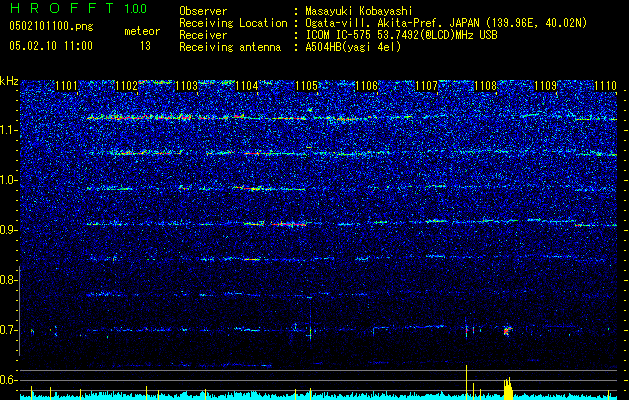629x400 pixels.
Task: Click the Receiving Location value line
Action: pos(446,23)
